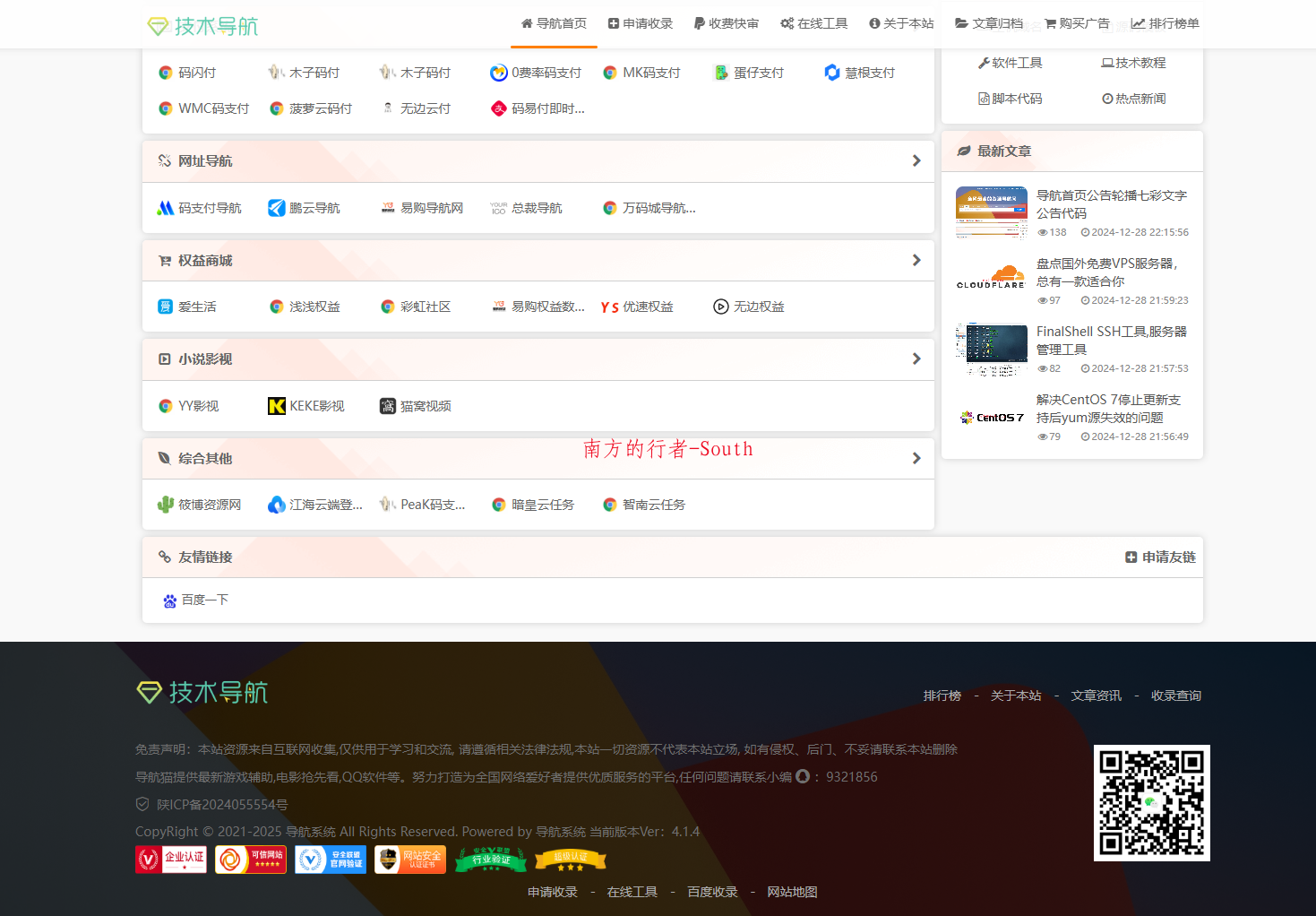Click the 网站安全 badge

pos(410,860)
